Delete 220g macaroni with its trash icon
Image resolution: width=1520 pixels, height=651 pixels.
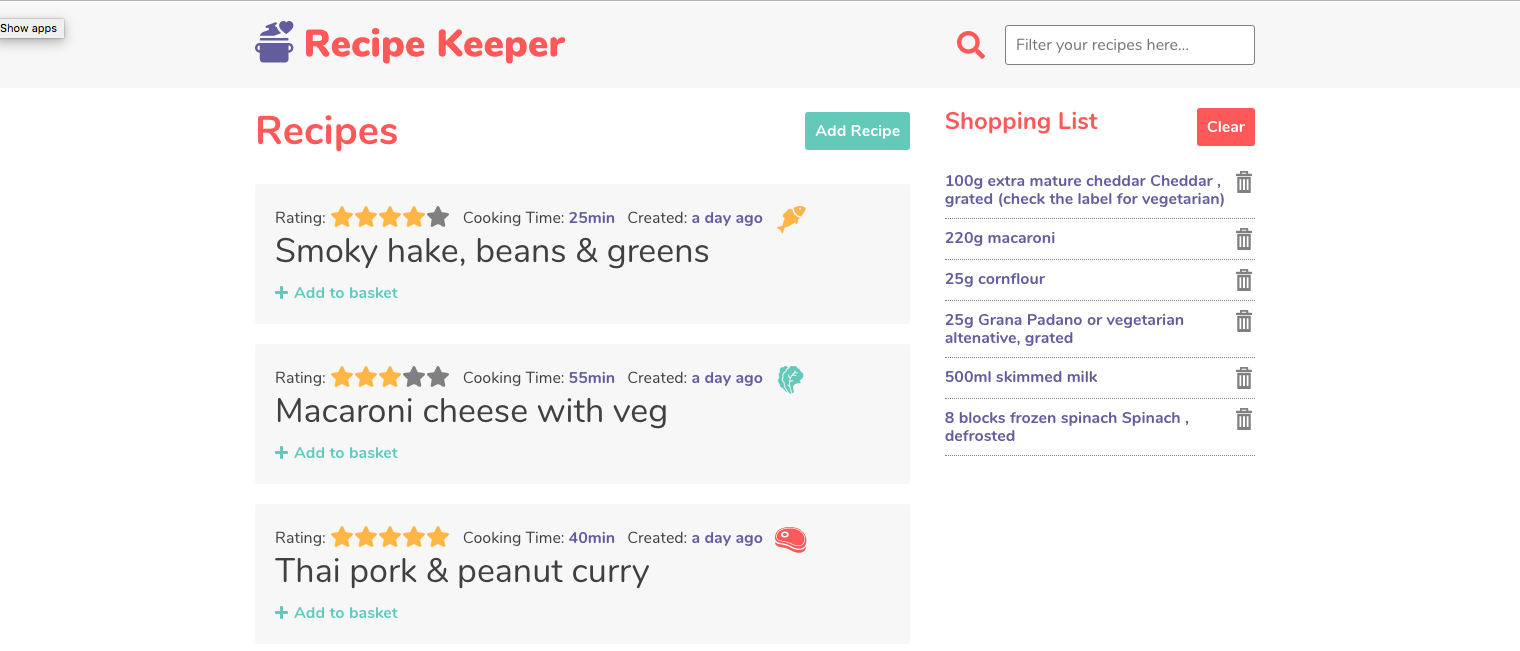pos(1243,239)
